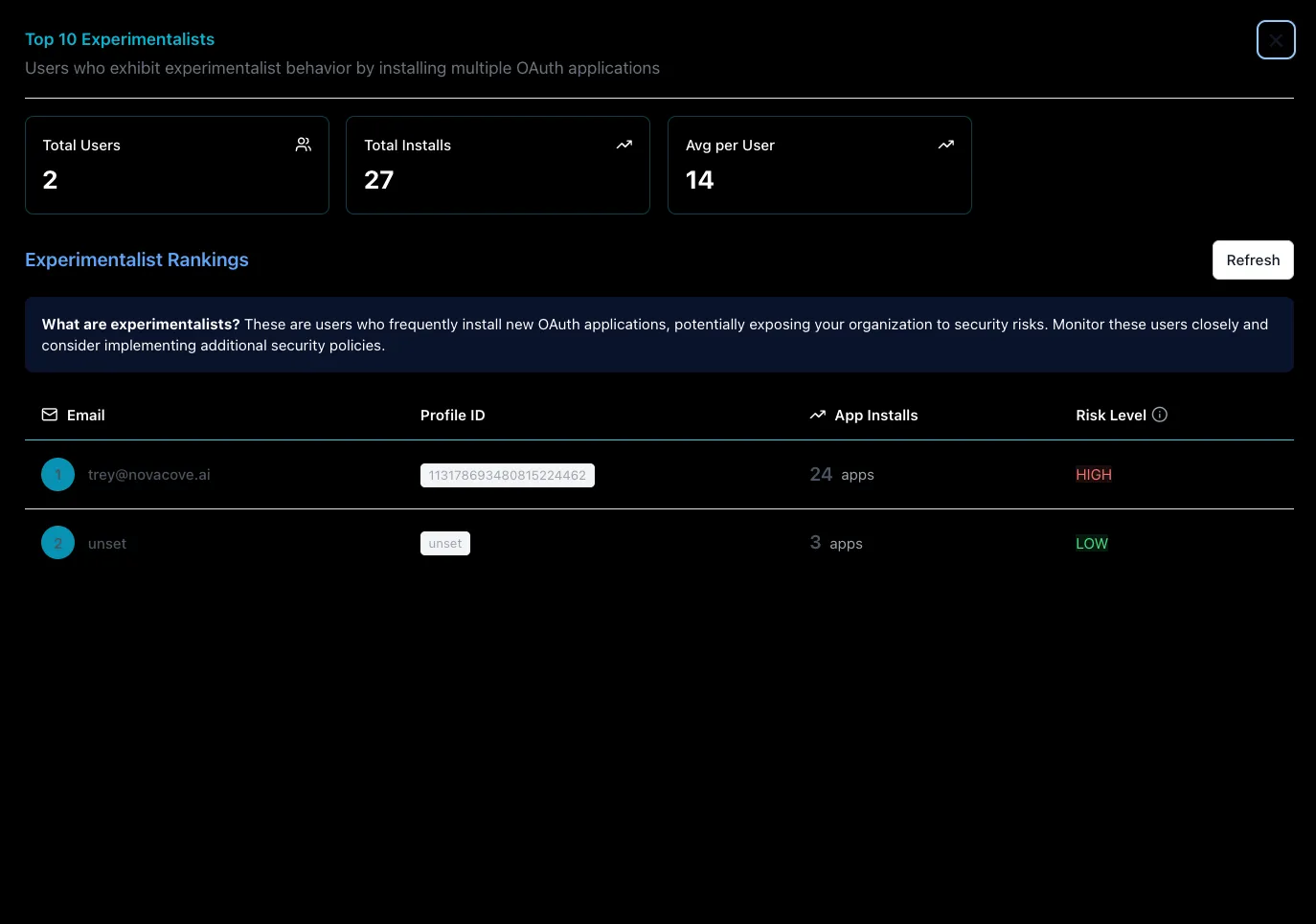This screenshot has height=924, width=1316.
Task: Close the Top 10 Experimentalists dialog
Action: click(1275, 40)
